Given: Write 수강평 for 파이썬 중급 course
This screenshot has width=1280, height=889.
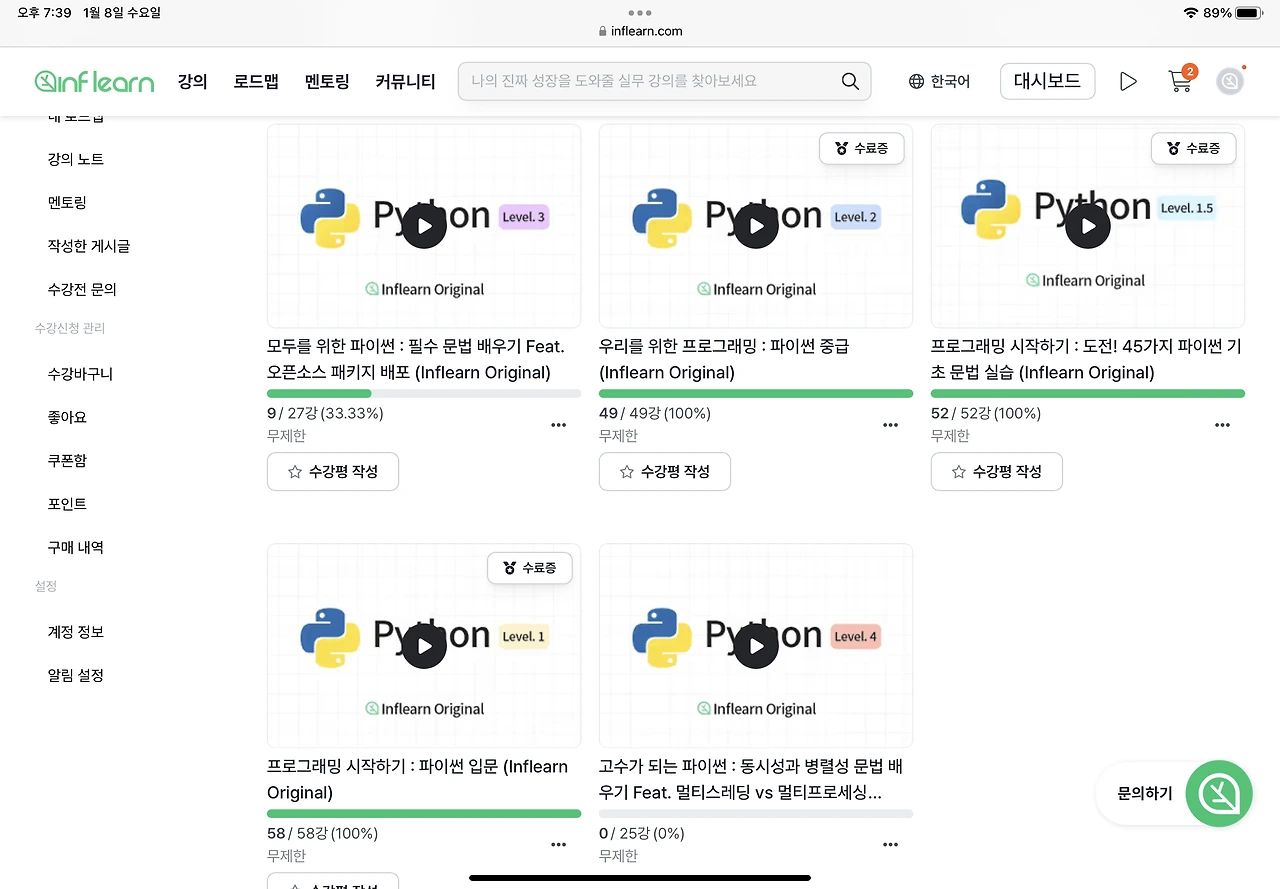Looking at the screenshot, I should click(665, 472).
